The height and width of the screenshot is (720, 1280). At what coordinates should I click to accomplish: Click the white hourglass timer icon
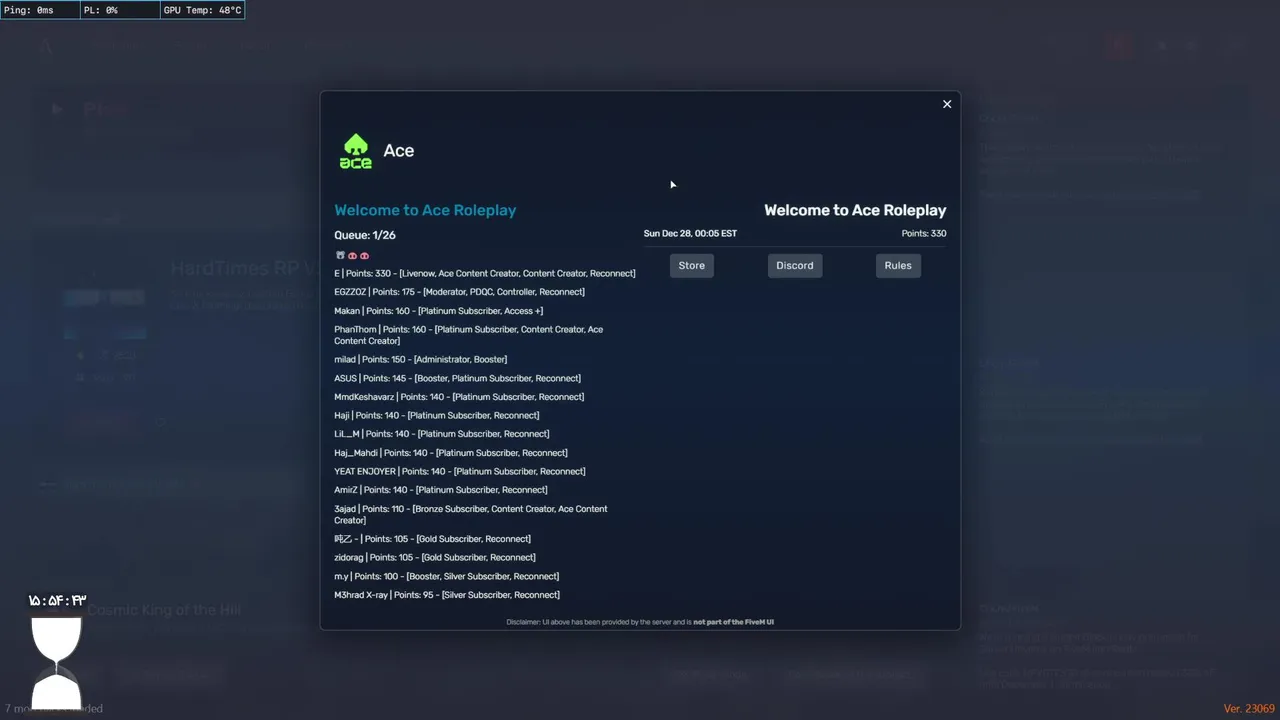pos(56,664)
